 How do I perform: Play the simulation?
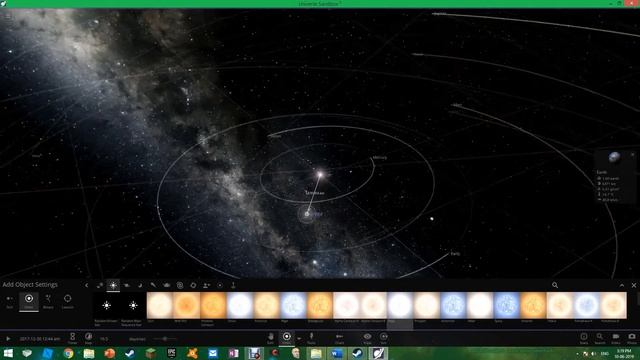(8, 338)
